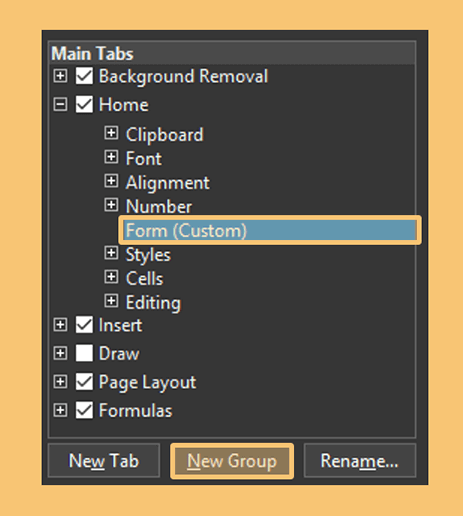Expand the Font group
The height and width of the screenshot is (516, 463).
point(111,157)
